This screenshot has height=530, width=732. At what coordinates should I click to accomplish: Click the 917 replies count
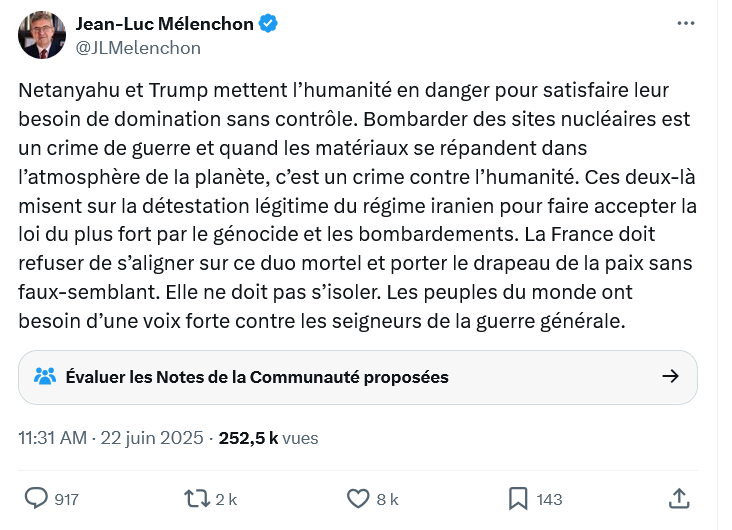click(67, 499)
